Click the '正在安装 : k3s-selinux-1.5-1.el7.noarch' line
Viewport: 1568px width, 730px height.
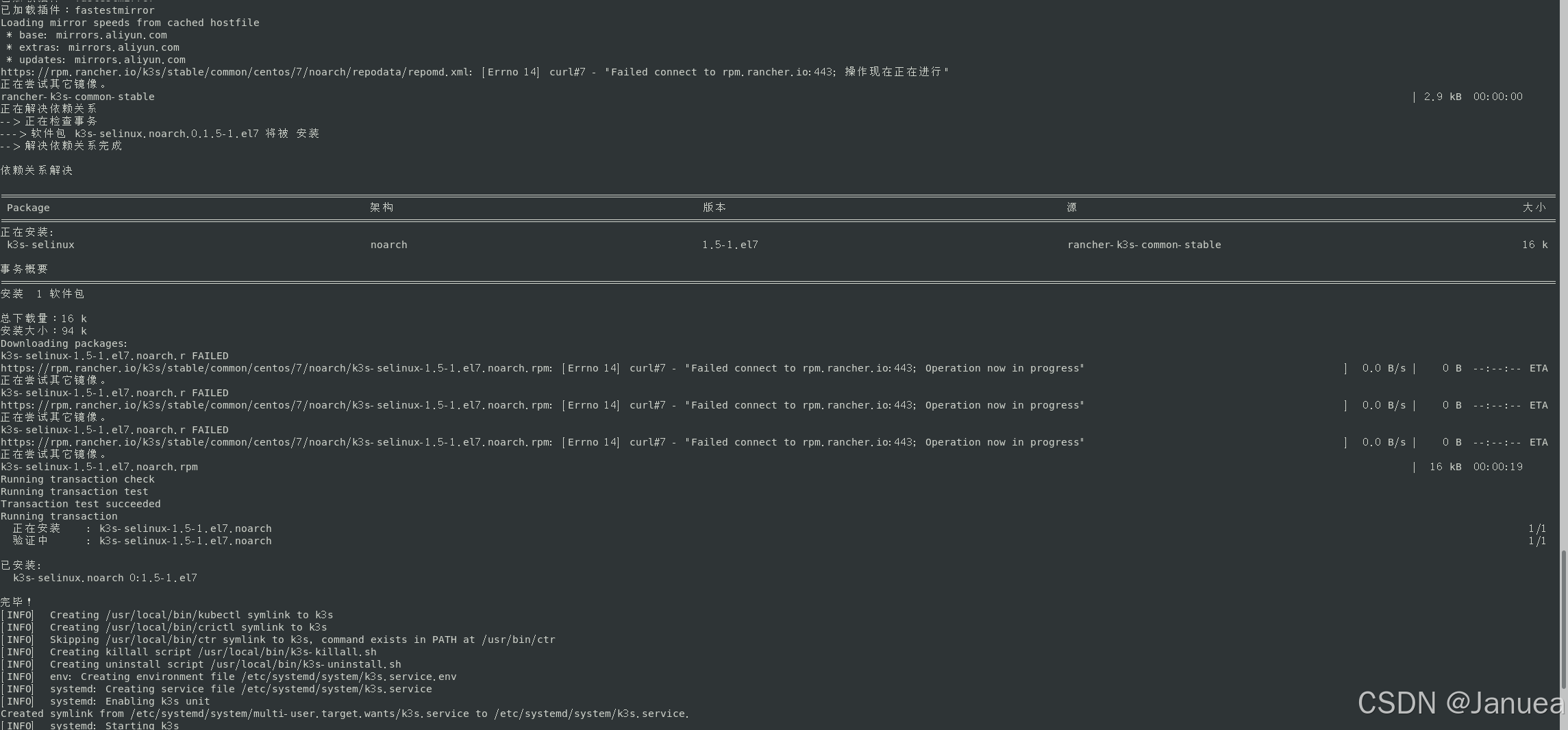coord(142,528)
